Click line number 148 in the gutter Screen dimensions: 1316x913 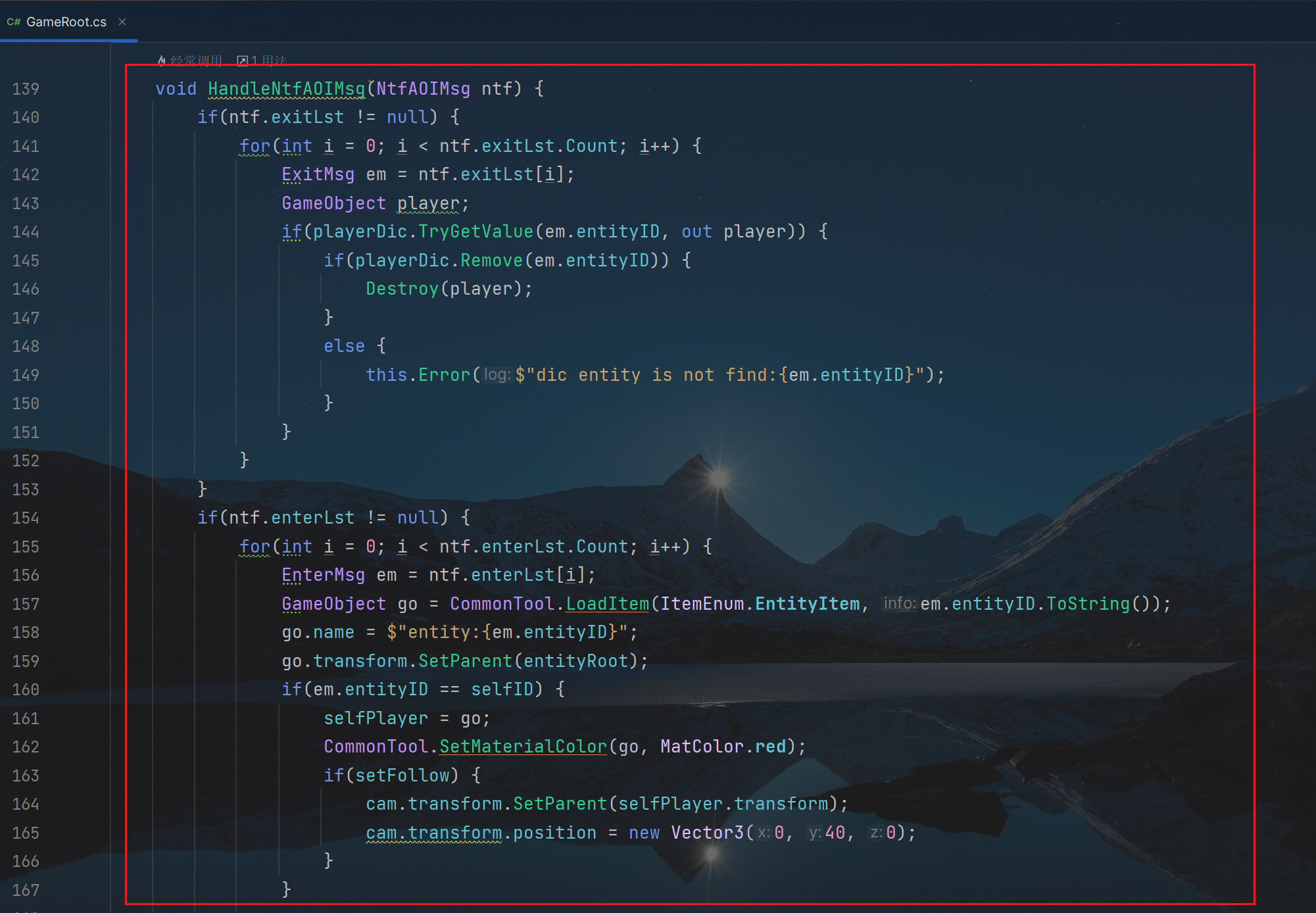coord(26,347)
